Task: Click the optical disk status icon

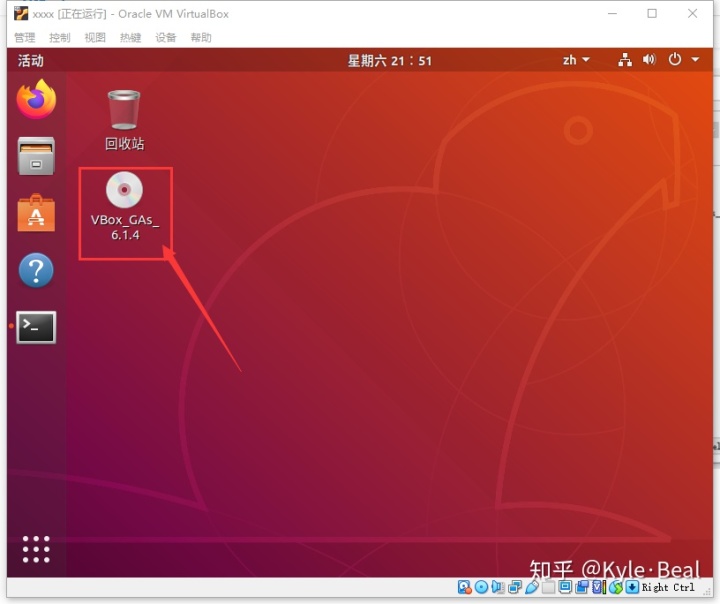Action: point(481,587)
